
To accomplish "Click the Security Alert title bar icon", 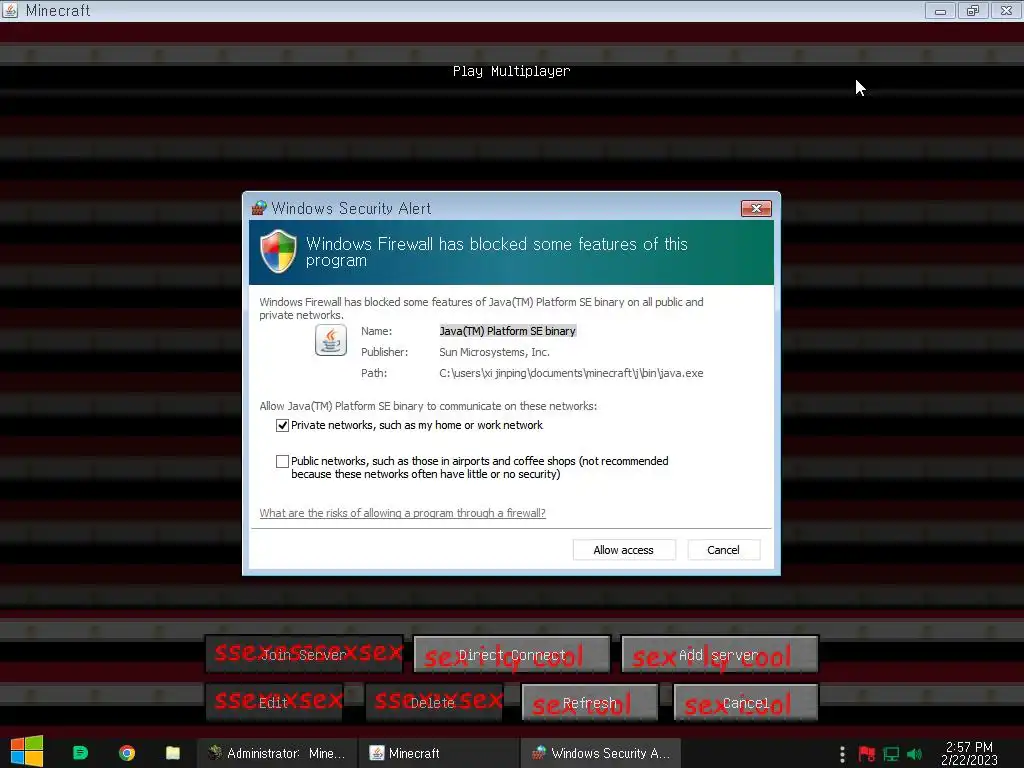I will tap(259, 208).
